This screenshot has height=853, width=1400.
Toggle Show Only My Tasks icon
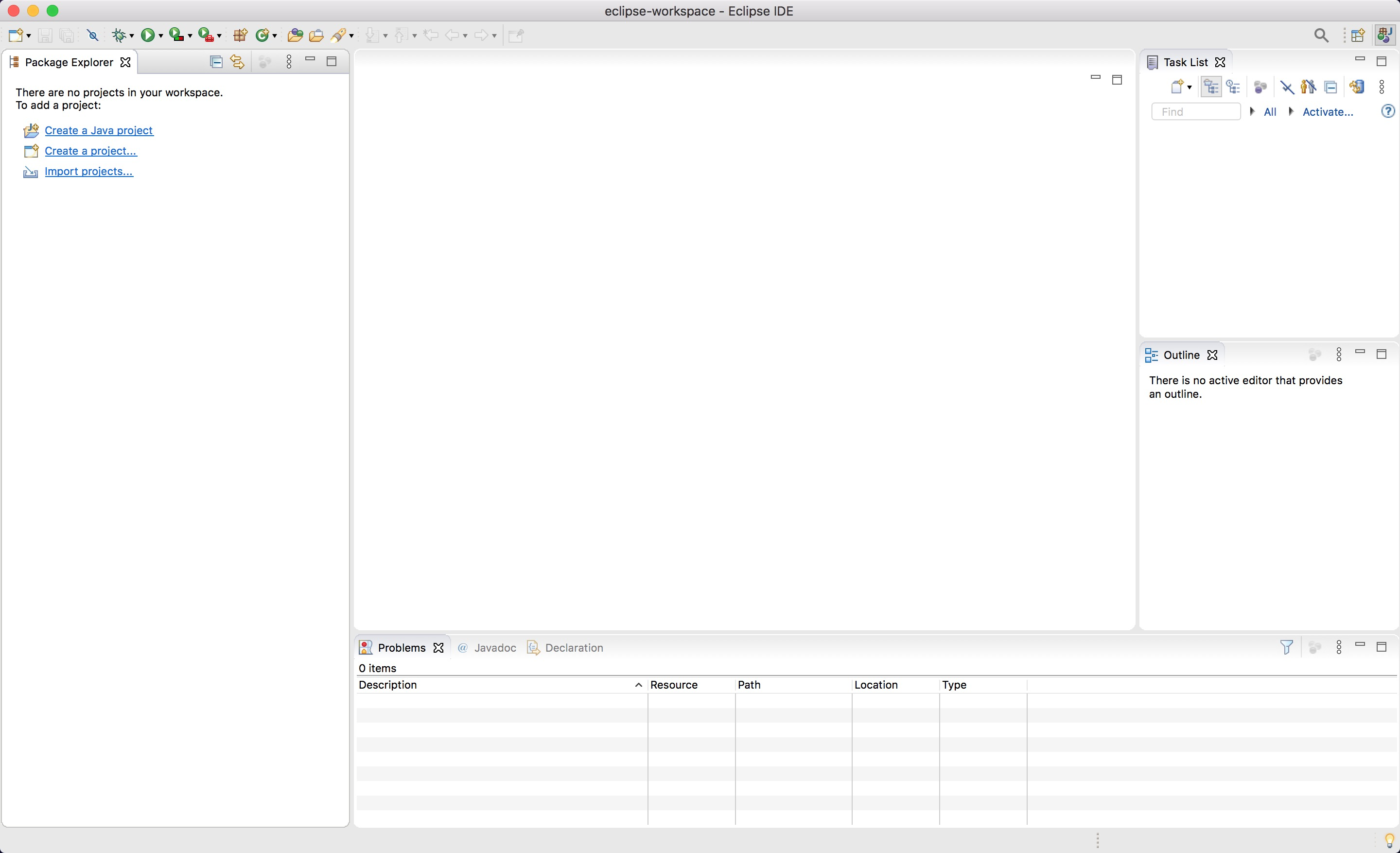[1309, 87]
